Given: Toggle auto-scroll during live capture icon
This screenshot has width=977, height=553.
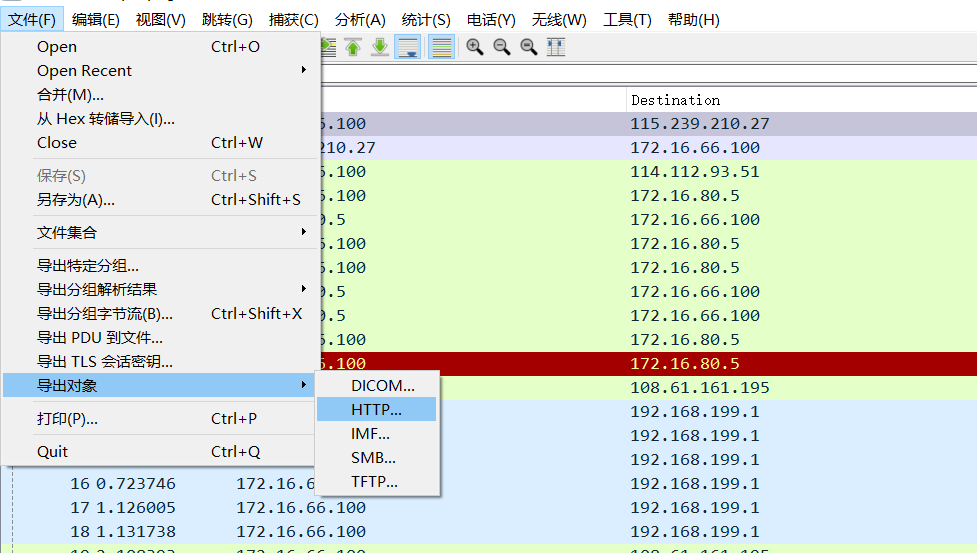Looking at the screenshot, I should 408,47.
